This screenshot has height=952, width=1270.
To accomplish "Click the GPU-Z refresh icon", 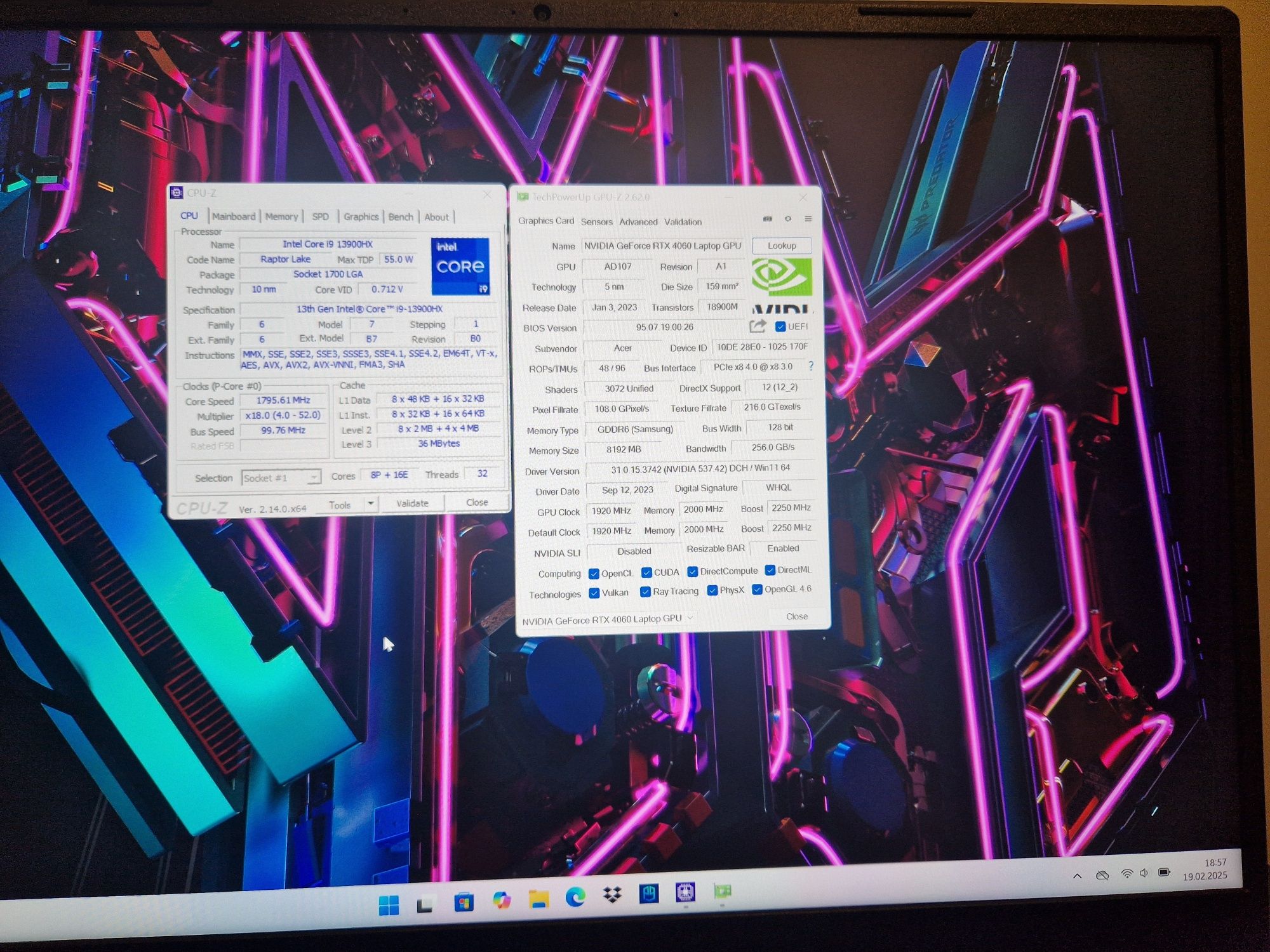I will tap(788, 218).
